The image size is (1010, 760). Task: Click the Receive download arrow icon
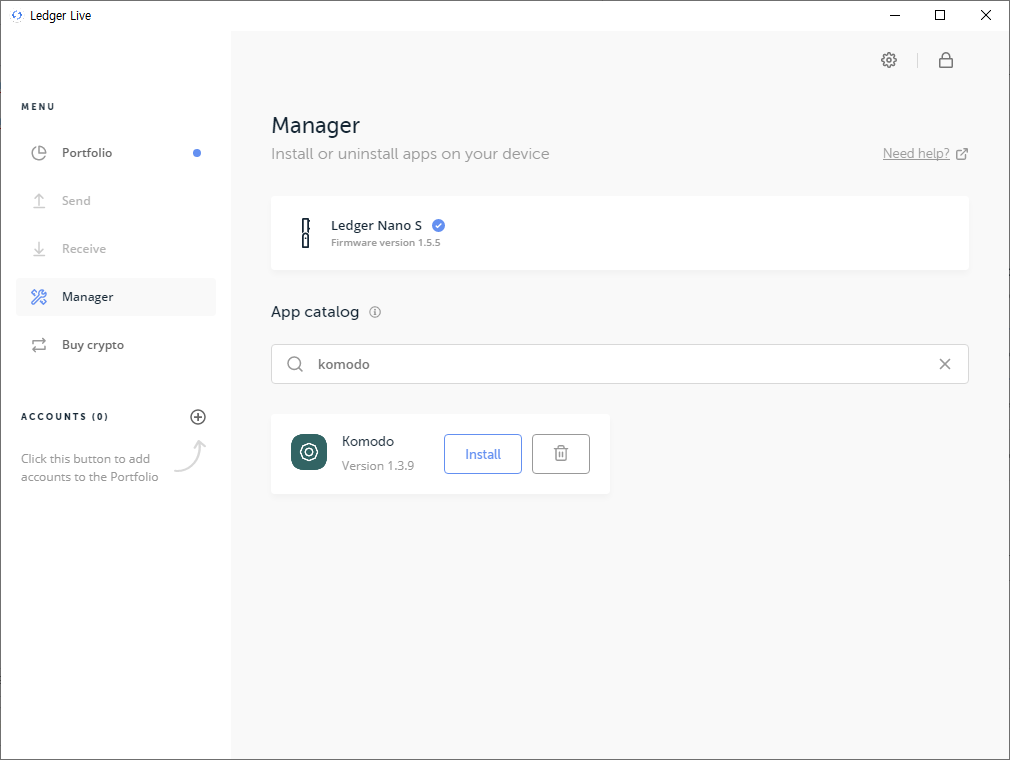(x=39, y=249)
